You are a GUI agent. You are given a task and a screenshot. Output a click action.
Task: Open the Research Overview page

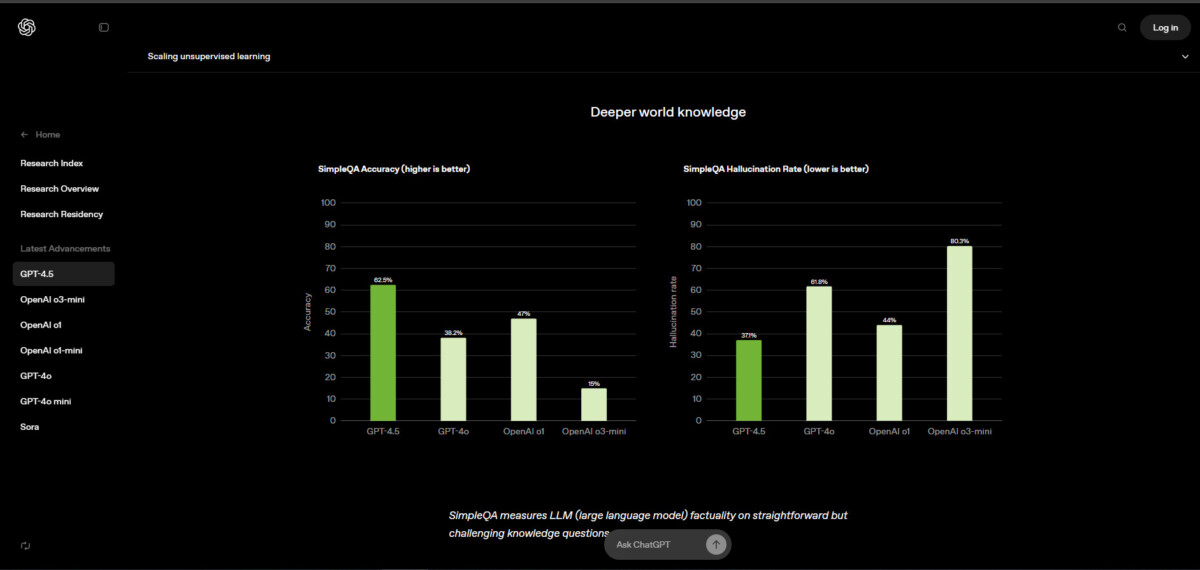tap(60, 188)
